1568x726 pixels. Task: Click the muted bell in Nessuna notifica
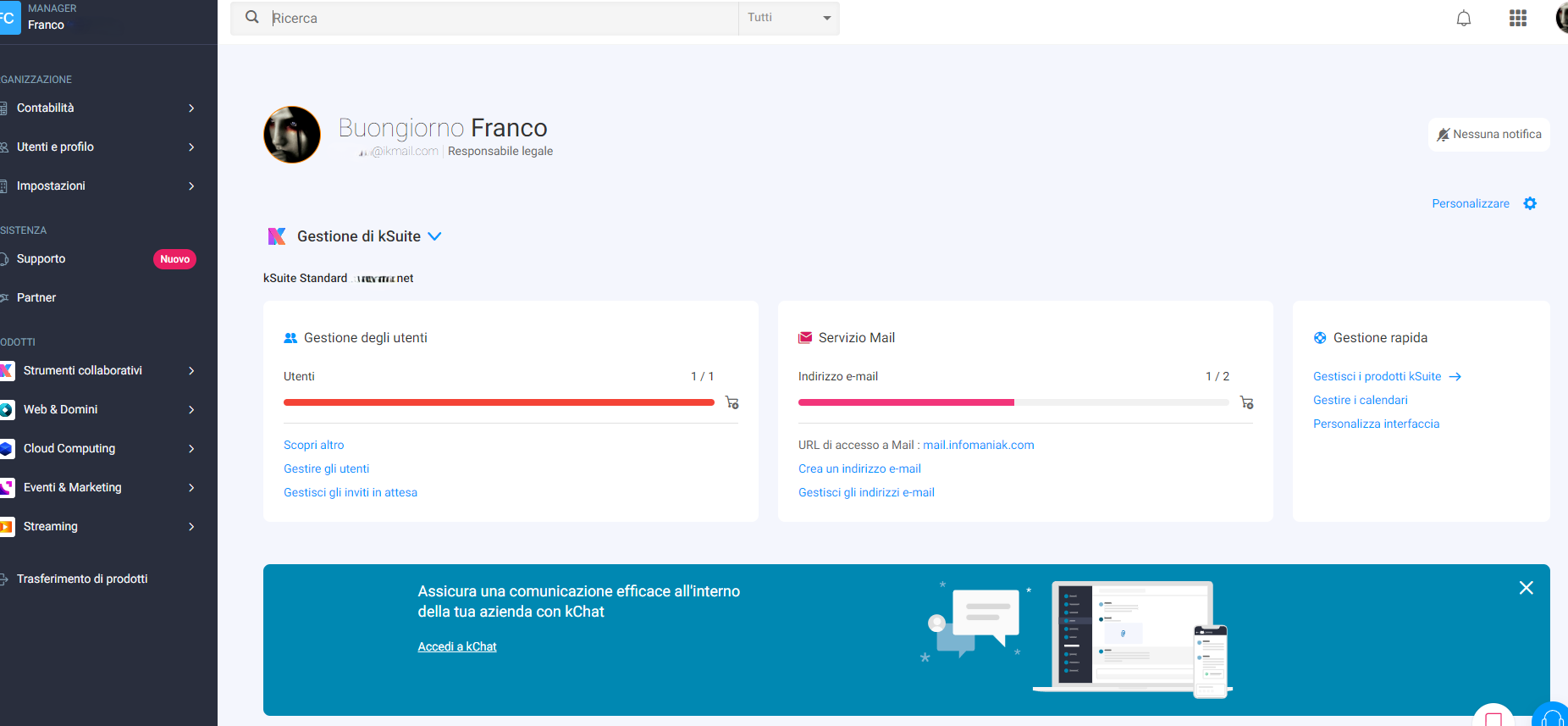click(x=1443, y=135)
